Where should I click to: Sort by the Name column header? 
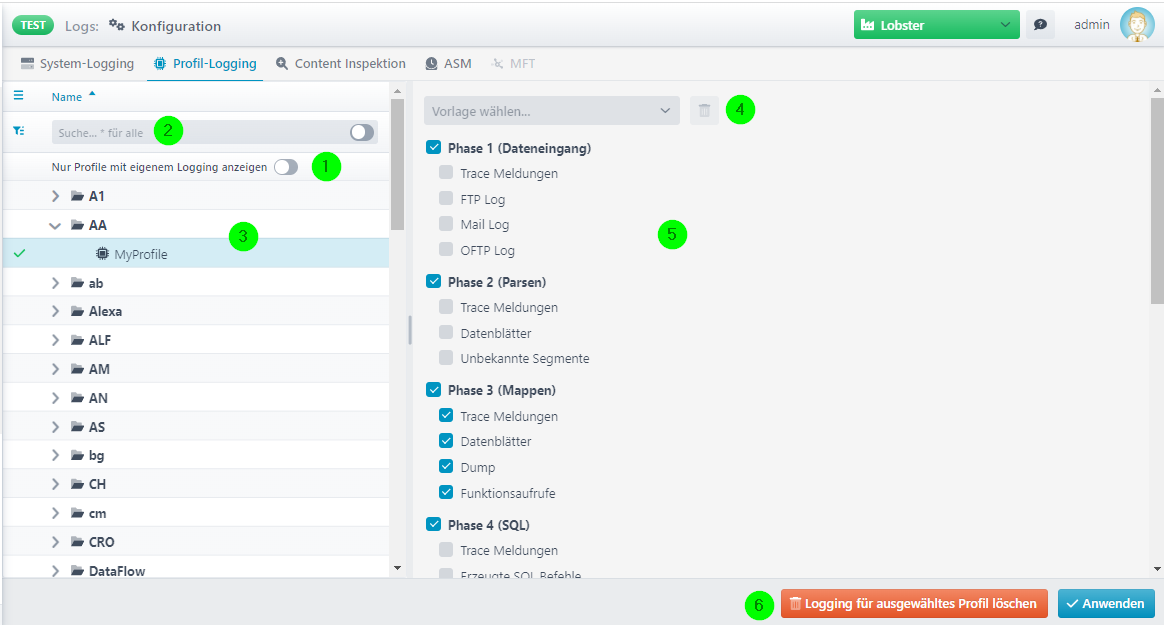coord(67,97)
